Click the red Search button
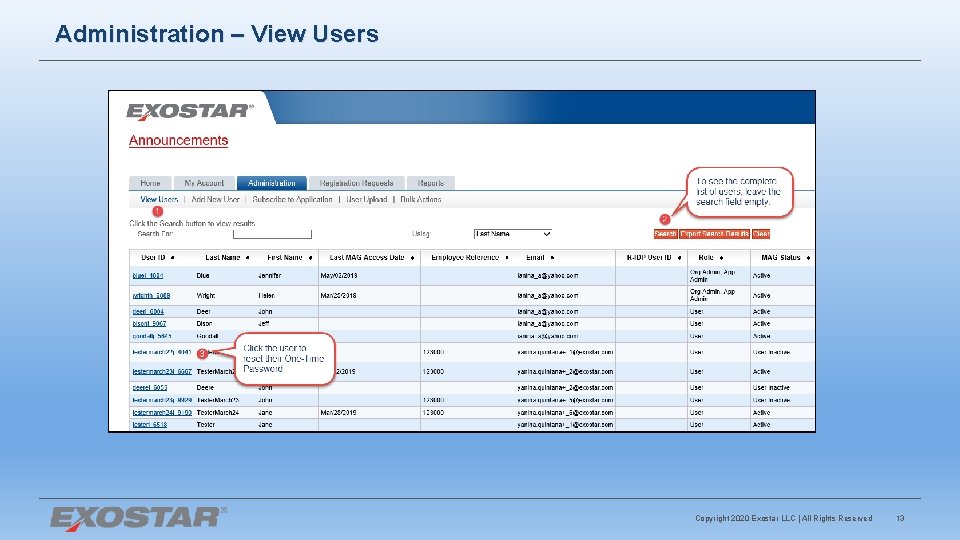 666,234
